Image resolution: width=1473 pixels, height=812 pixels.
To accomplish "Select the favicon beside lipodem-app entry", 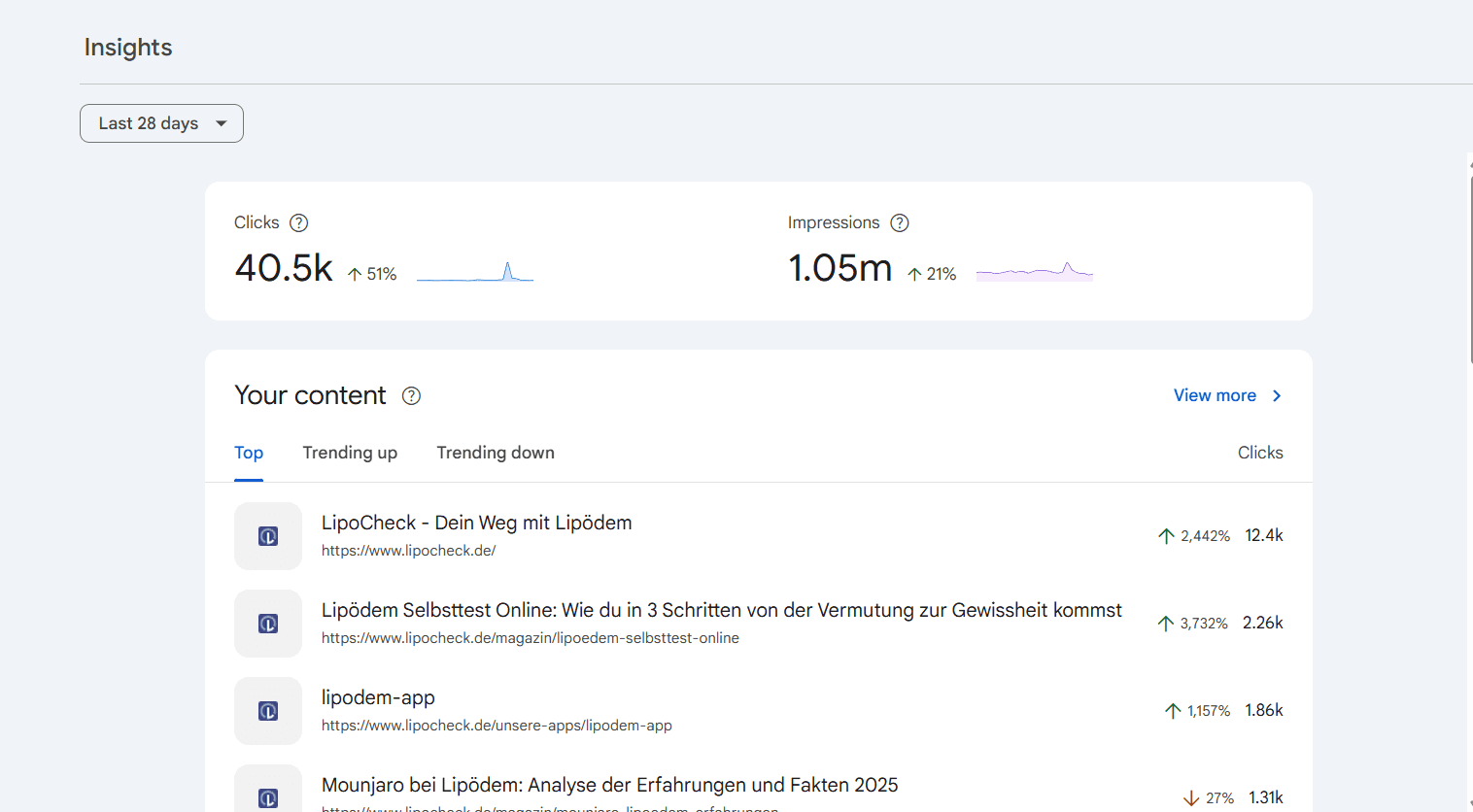I will (x=268, y=711).
